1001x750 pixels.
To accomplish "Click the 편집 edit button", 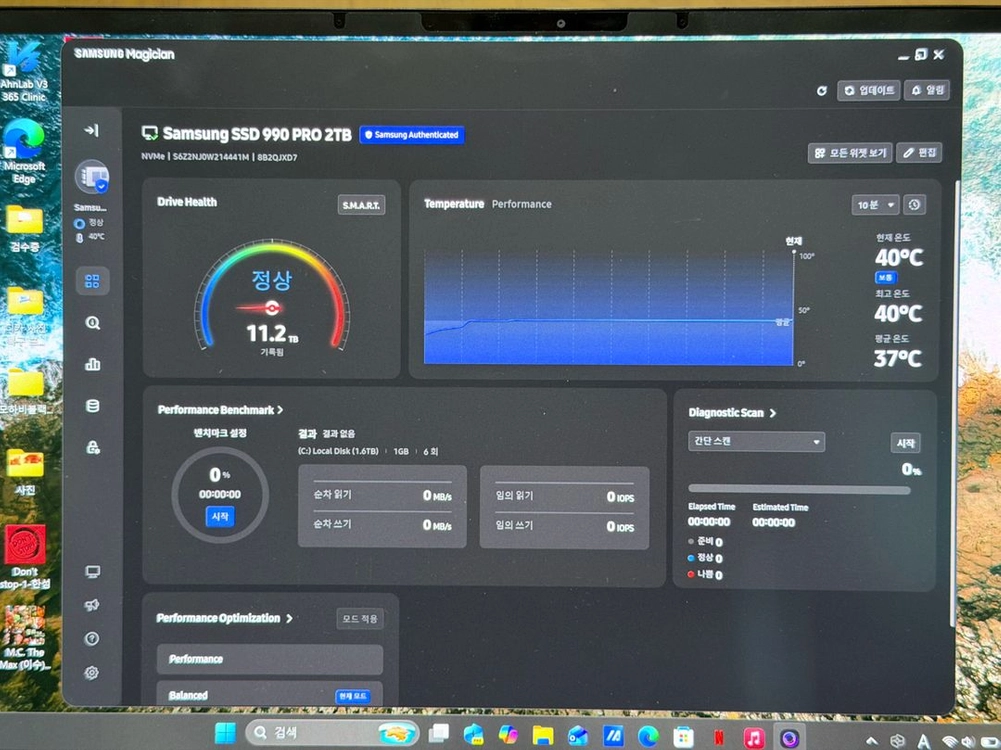I will coord(919,153).
